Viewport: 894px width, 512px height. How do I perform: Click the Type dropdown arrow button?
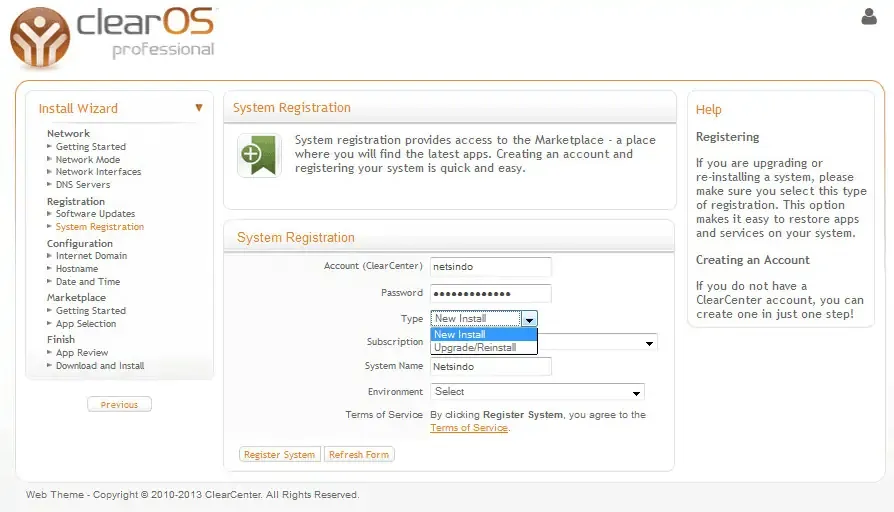click(529, 319)
